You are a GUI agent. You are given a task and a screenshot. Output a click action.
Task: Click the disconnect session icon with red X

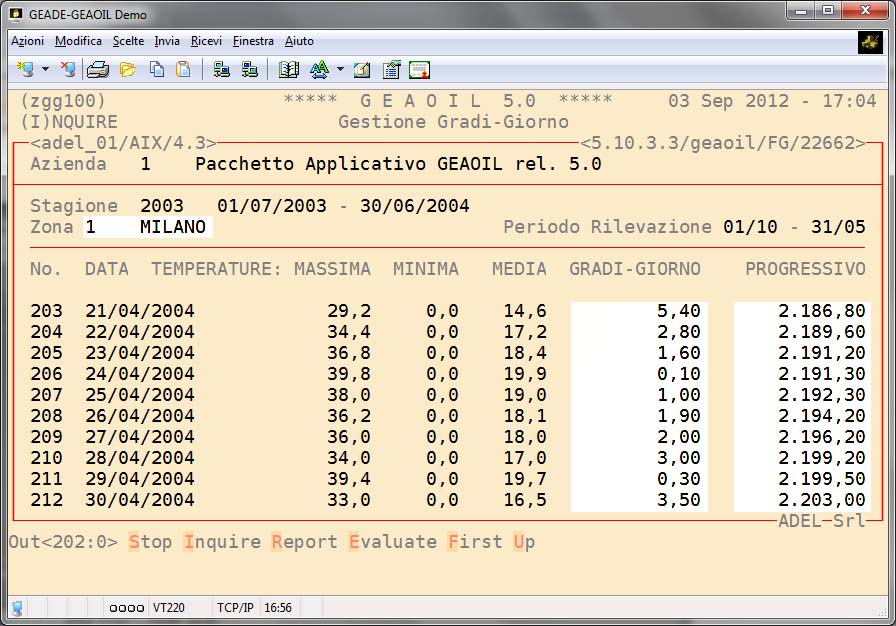click(67, 70)
